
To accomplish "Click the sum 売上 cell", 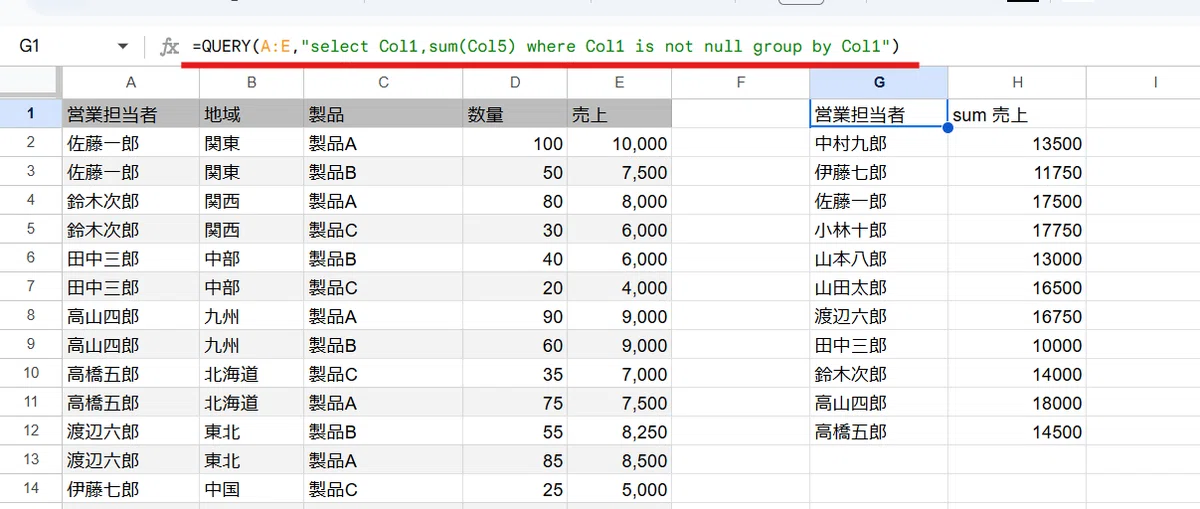I will (x=1017, y=114).
